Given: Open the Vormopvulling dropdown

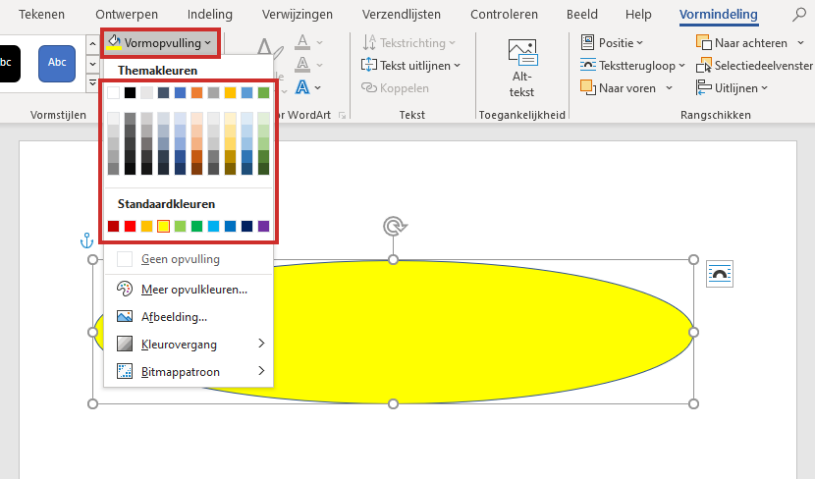Looking at the screenshot, I should click(160, 43).
